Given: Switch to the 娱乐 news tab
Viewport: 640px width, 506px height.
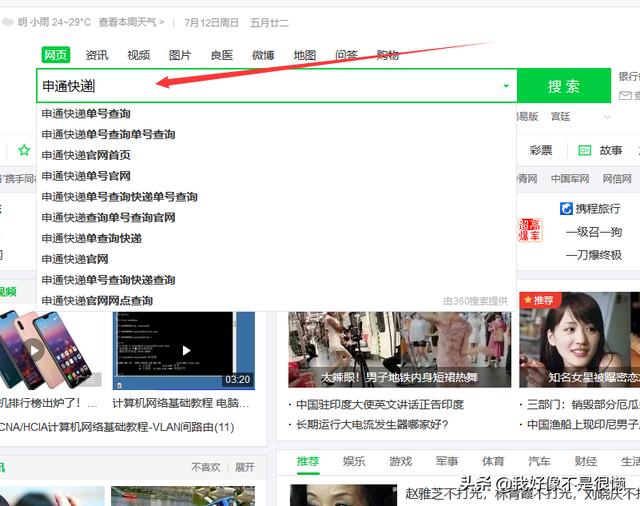Looking at the screenshot, I should pos(354,462).
